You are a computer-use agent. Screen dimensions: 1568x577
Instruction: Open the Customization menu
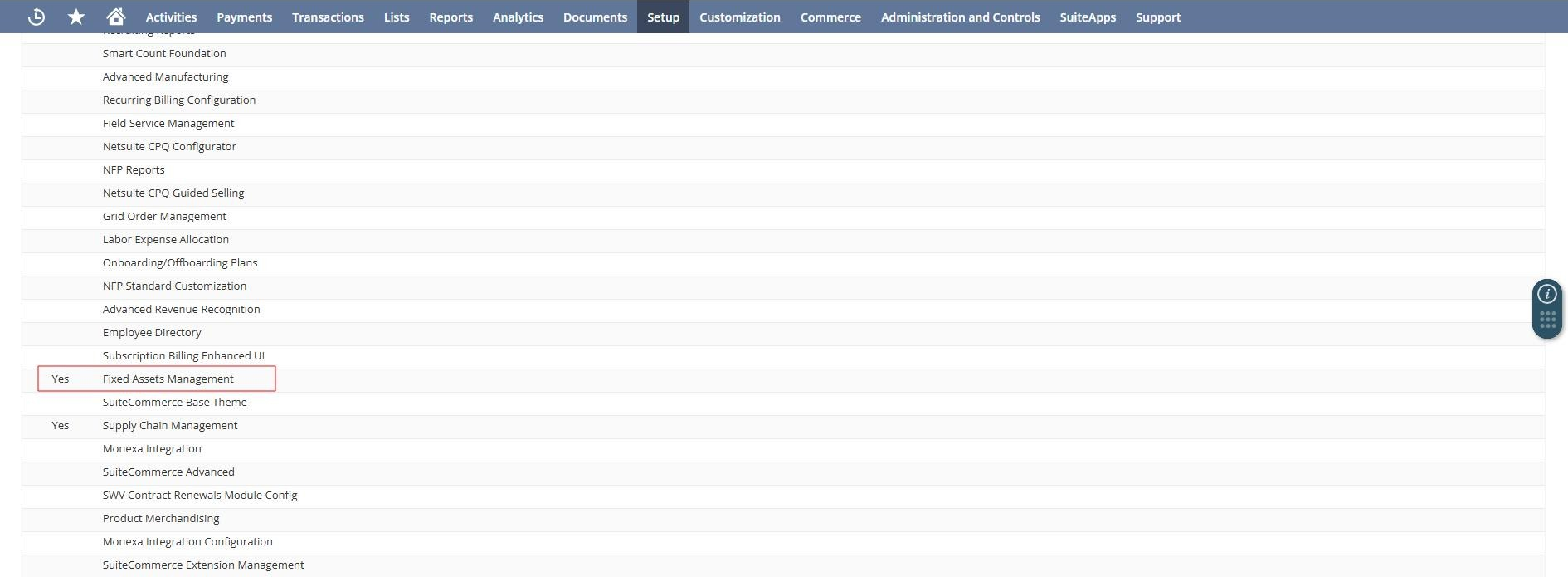(x=739, y=17)
